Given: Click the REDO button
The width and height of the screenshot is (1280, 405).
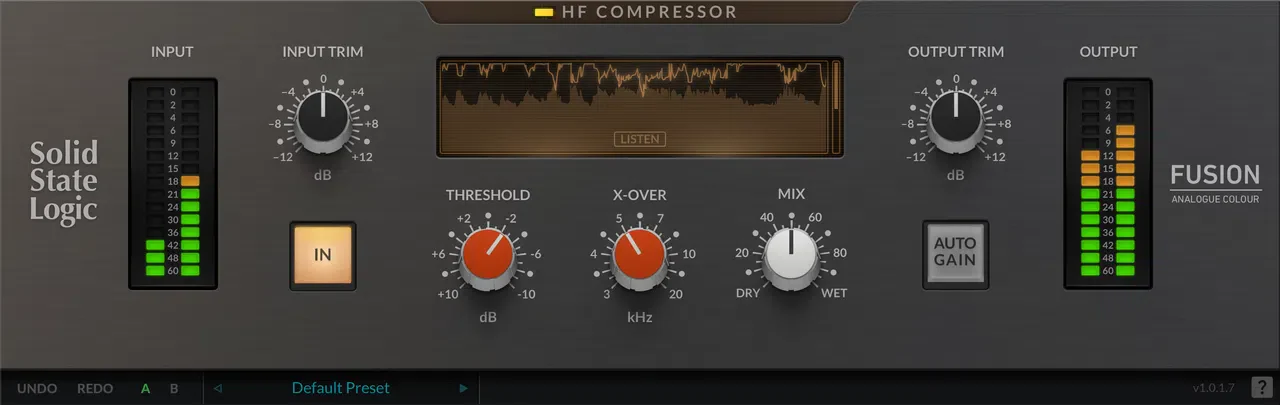Looking at the screenshot, I should click(x=95, y=388).
